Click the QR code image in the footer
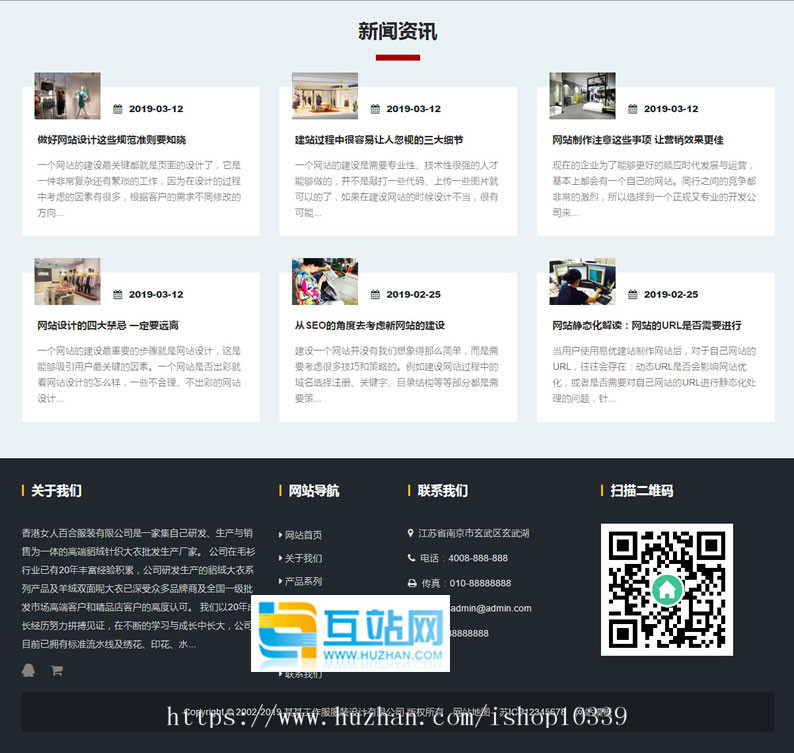 pos(666,589)
